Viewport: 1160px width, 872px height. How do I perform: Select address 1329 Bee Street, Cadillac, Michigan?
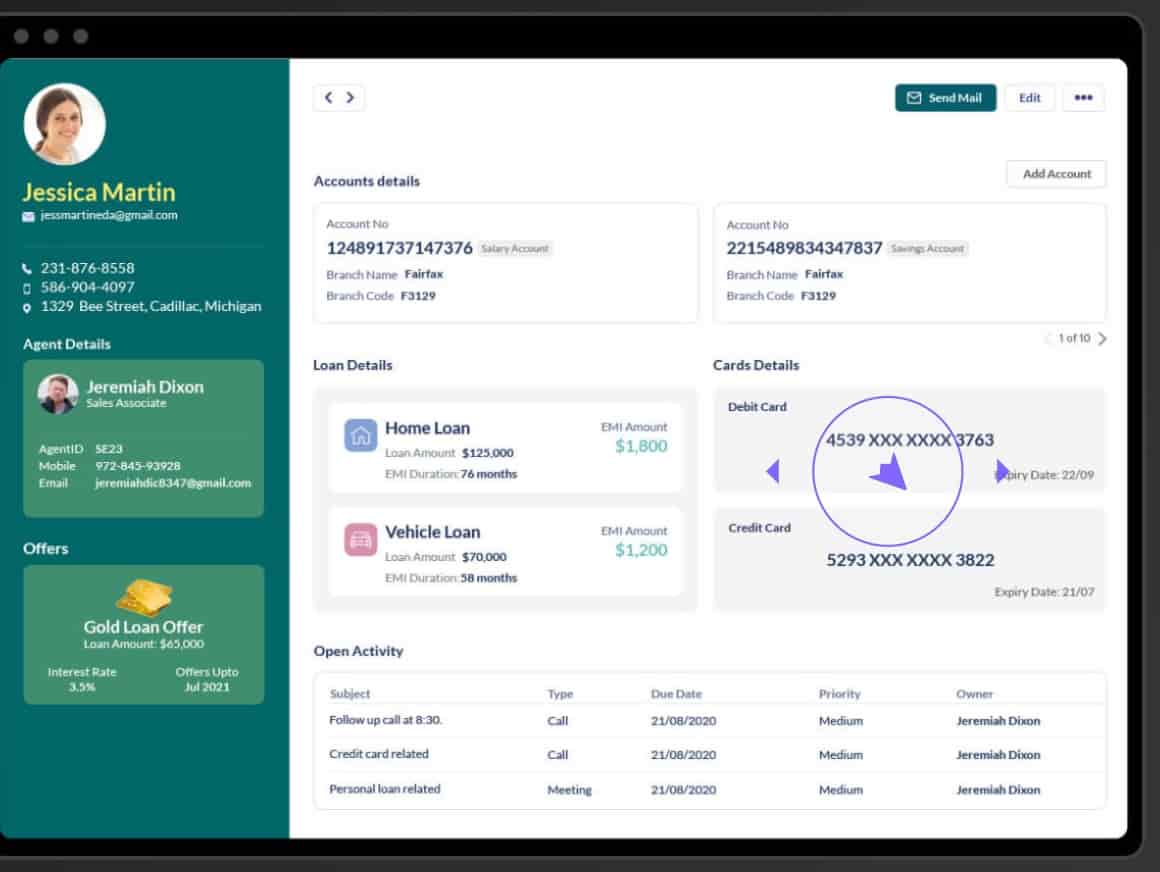pyautogui.click(x=151, y=306)
